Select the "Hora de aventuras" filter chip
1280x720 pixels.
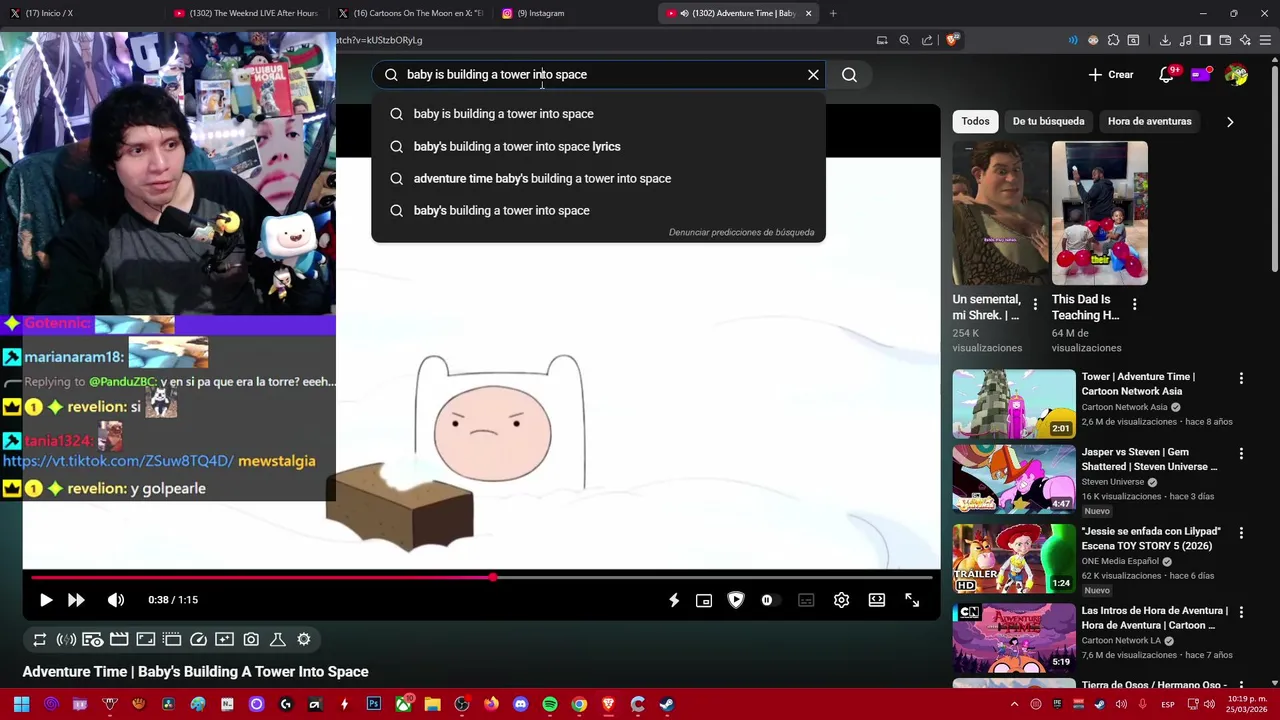1149,121
